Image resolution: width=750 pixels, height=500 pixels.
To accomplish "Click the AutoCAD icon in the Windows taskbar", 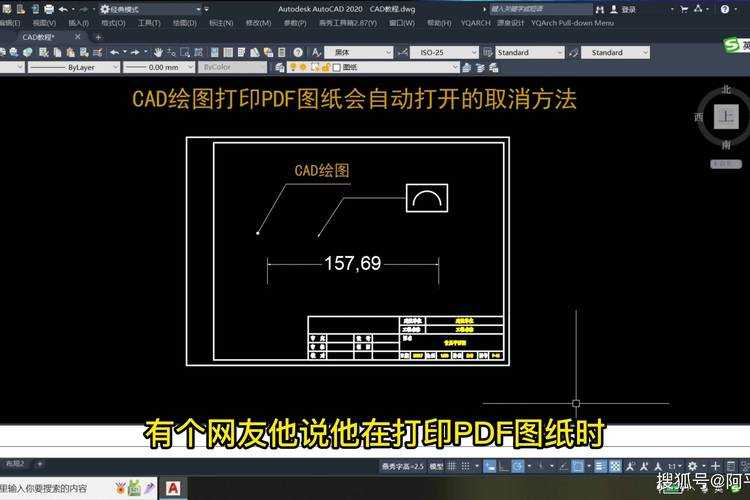I will click(173, 488).
